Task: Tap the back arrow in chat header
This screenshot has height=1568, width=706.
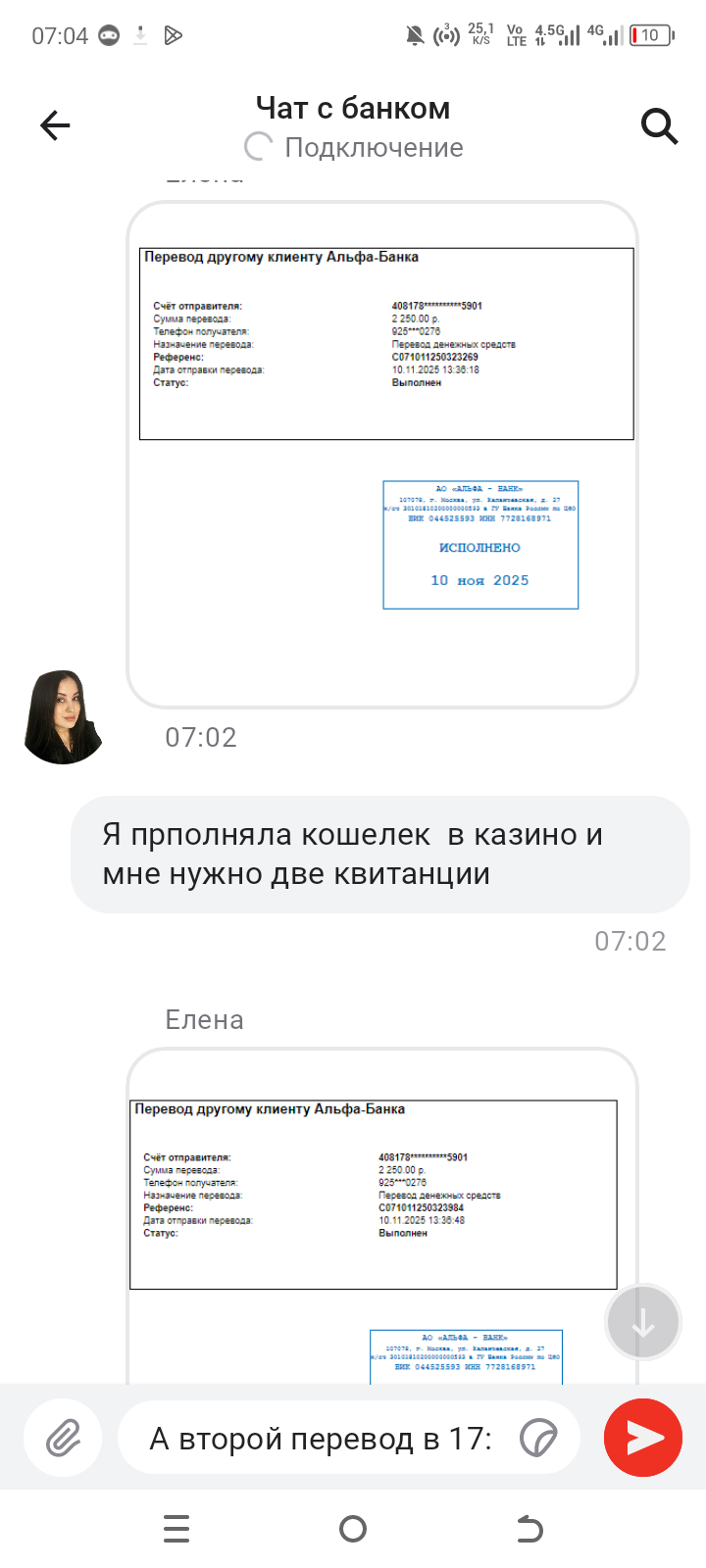Action: pos(55,125)
